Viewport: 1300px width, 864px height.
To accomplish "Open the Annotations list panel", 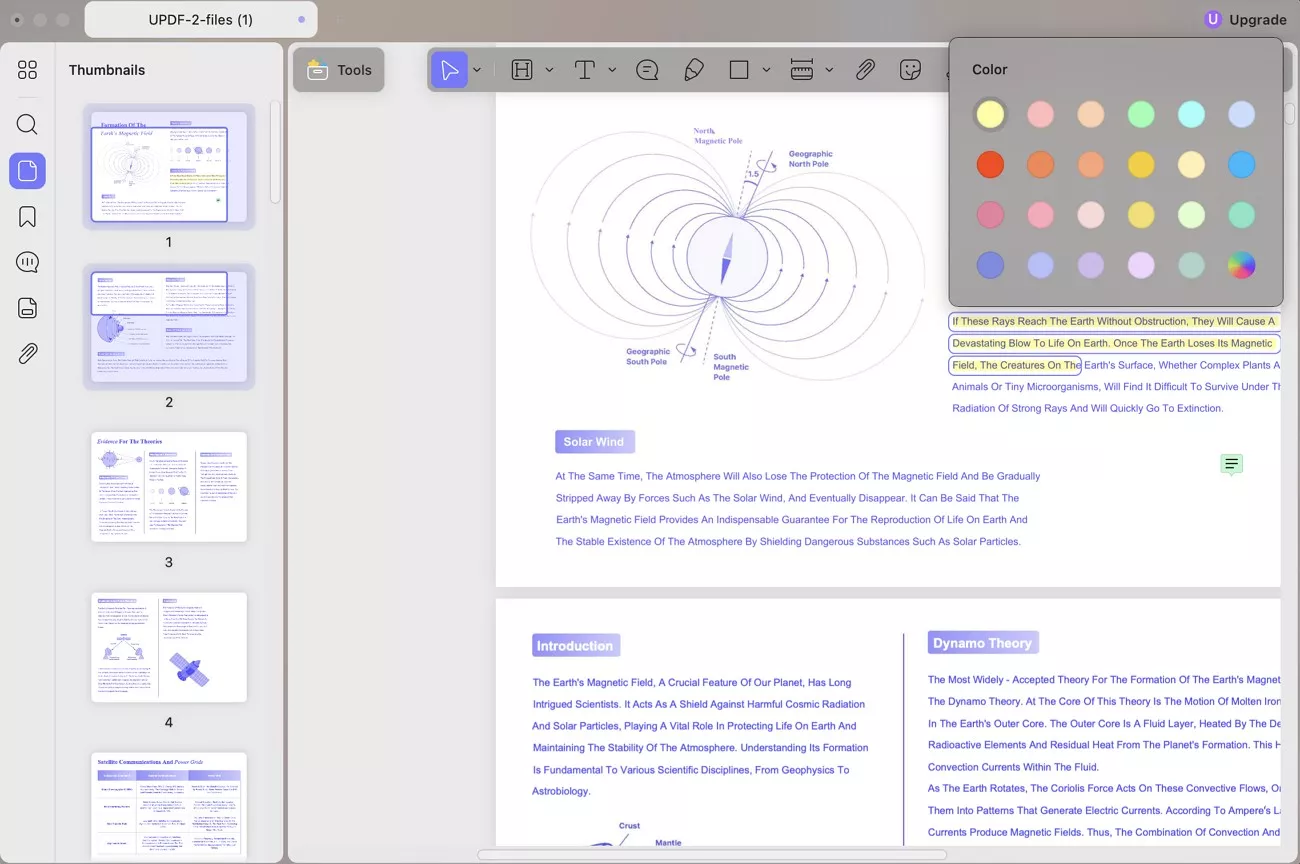I will [27, 262].
